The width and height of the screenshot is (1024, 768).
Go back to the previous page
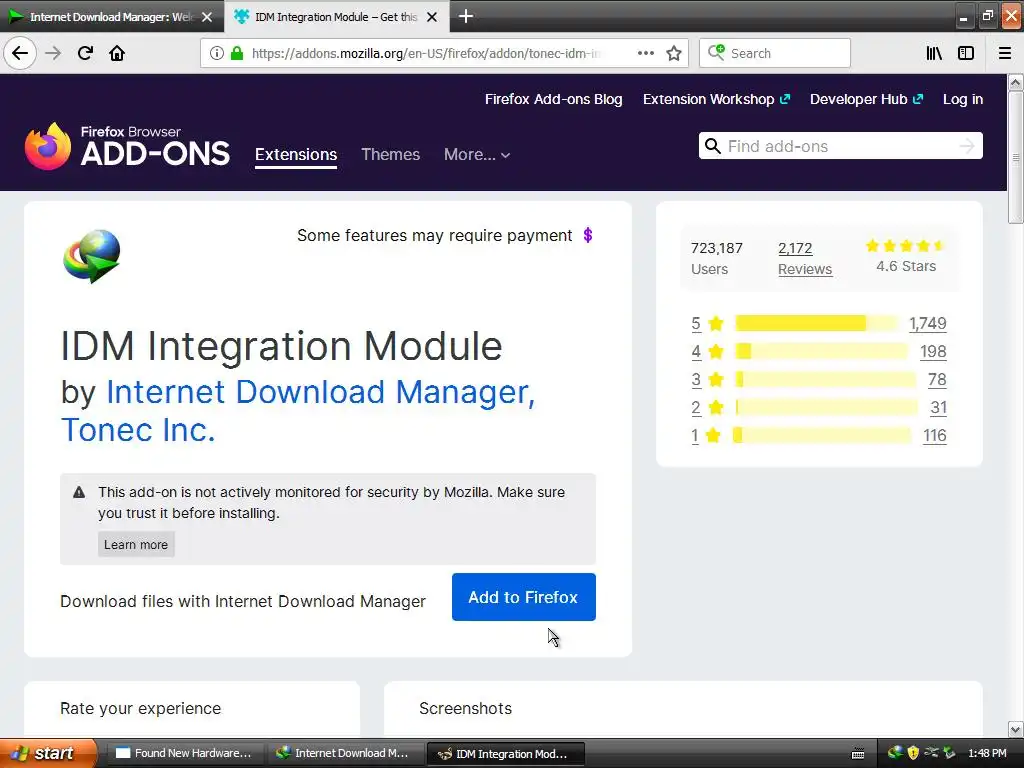coord(20,53)
